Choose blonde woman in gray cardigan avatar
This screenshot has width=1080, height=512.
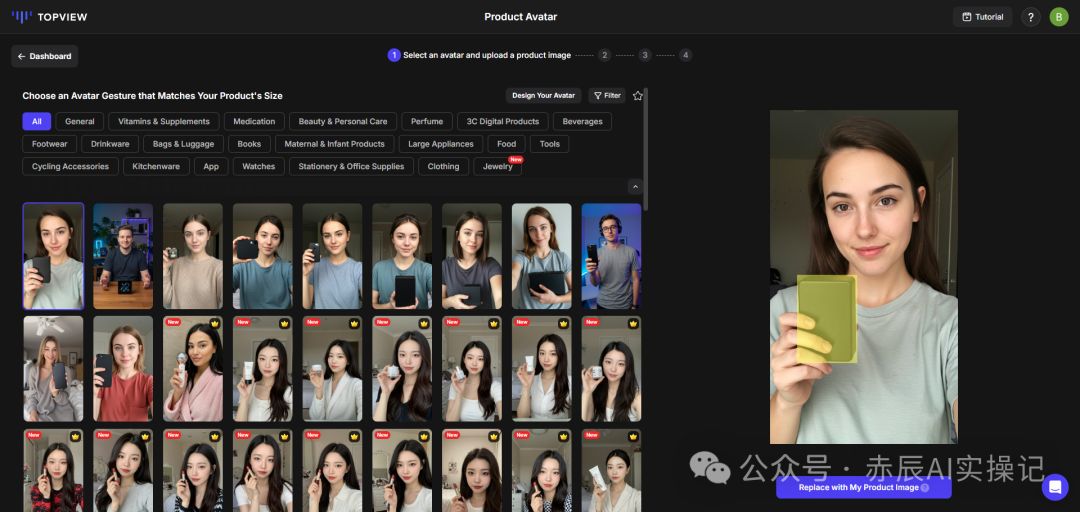pyautogui.click(x=53, y=369)
